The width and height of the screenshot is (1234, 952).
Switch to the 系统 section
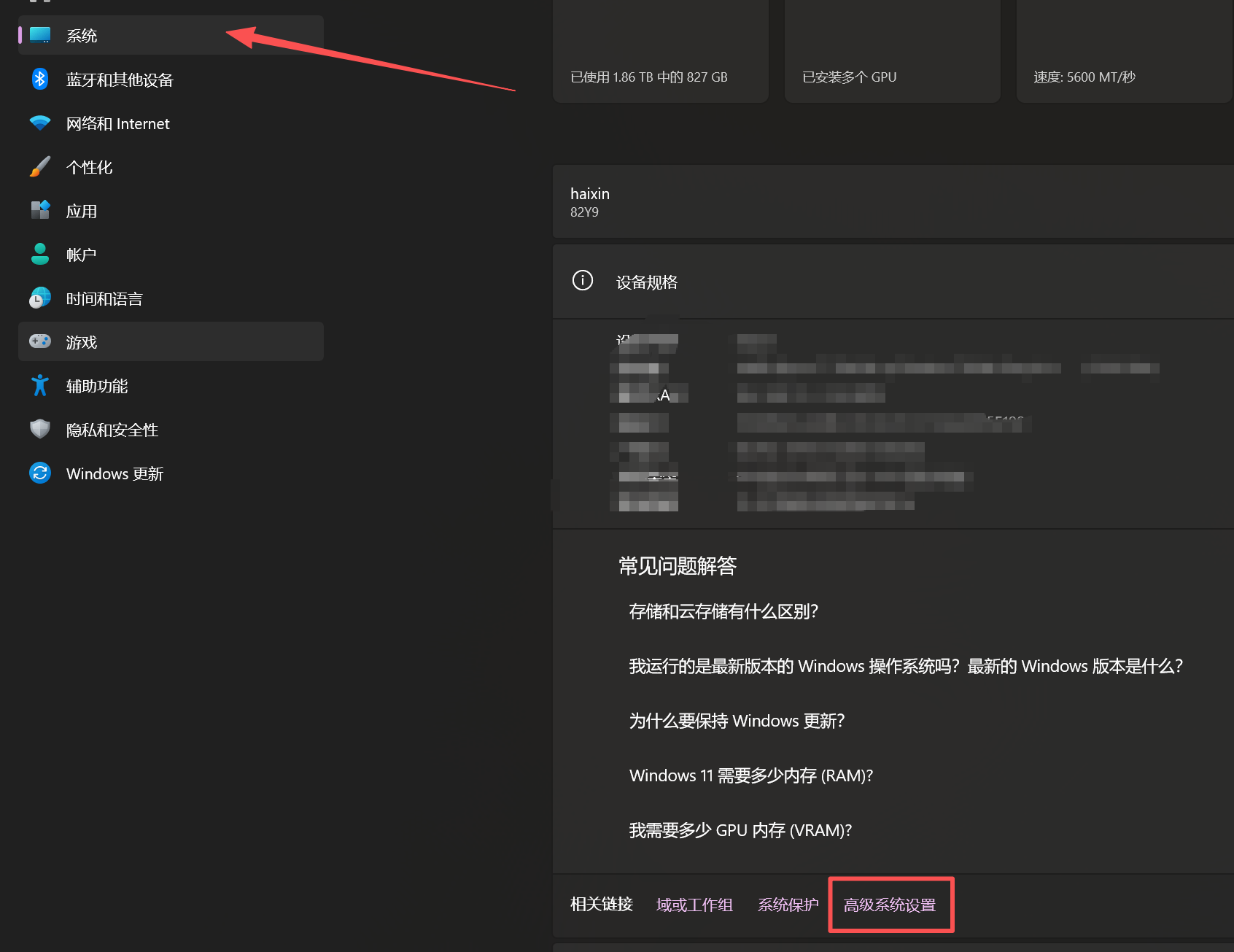coord(82,35)
